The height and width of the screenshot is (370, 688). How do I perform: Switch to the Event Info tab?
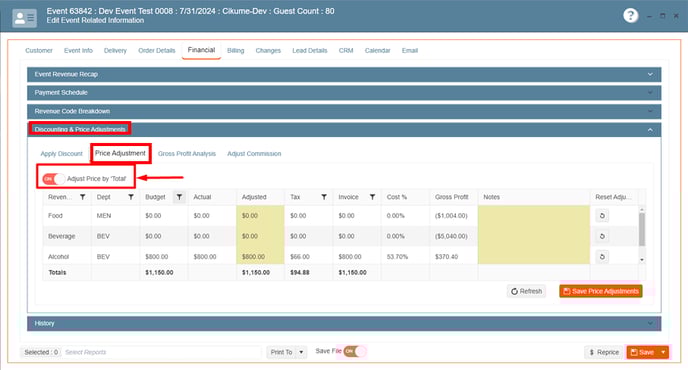point(78,50)
